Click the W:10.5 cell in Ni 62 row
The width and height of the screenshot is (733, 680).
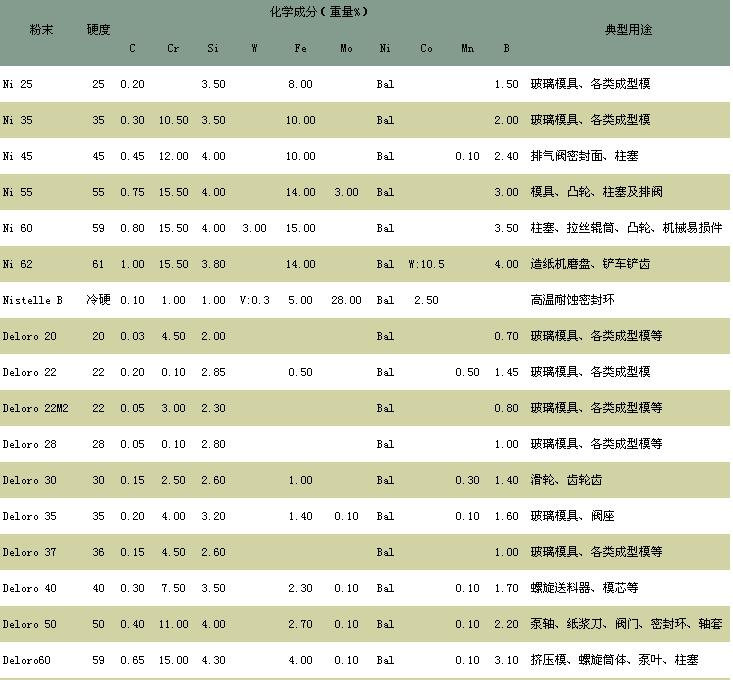click(426, 264)
